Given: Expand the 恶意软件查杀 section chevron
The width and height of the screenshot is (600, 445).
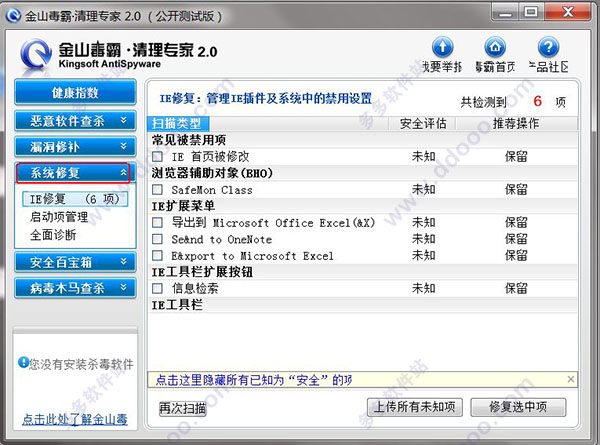Looking at the screenshot, I should click(x=123, y=121).
